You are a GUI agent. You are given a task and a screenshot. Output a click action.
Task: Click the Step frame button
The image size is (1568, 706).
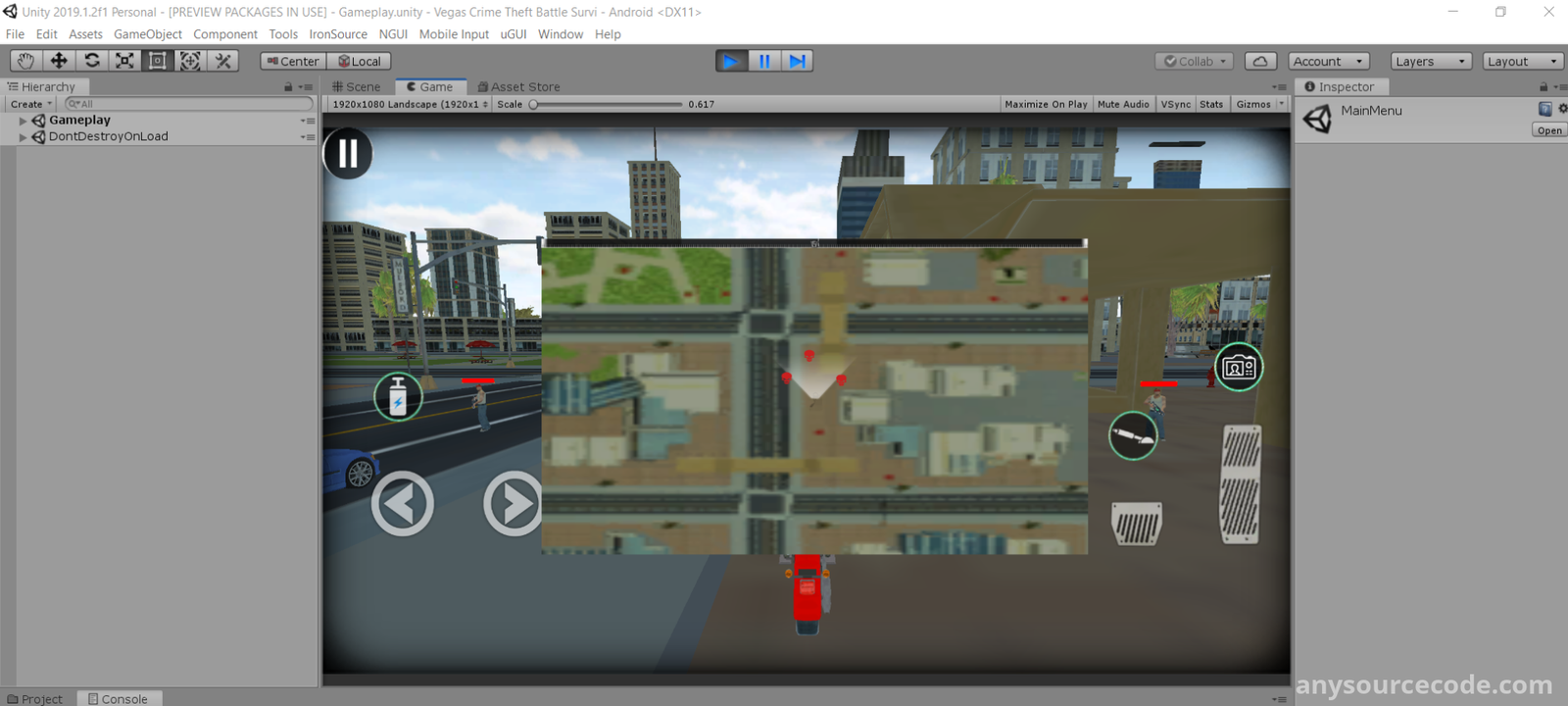tap(798, 61)
